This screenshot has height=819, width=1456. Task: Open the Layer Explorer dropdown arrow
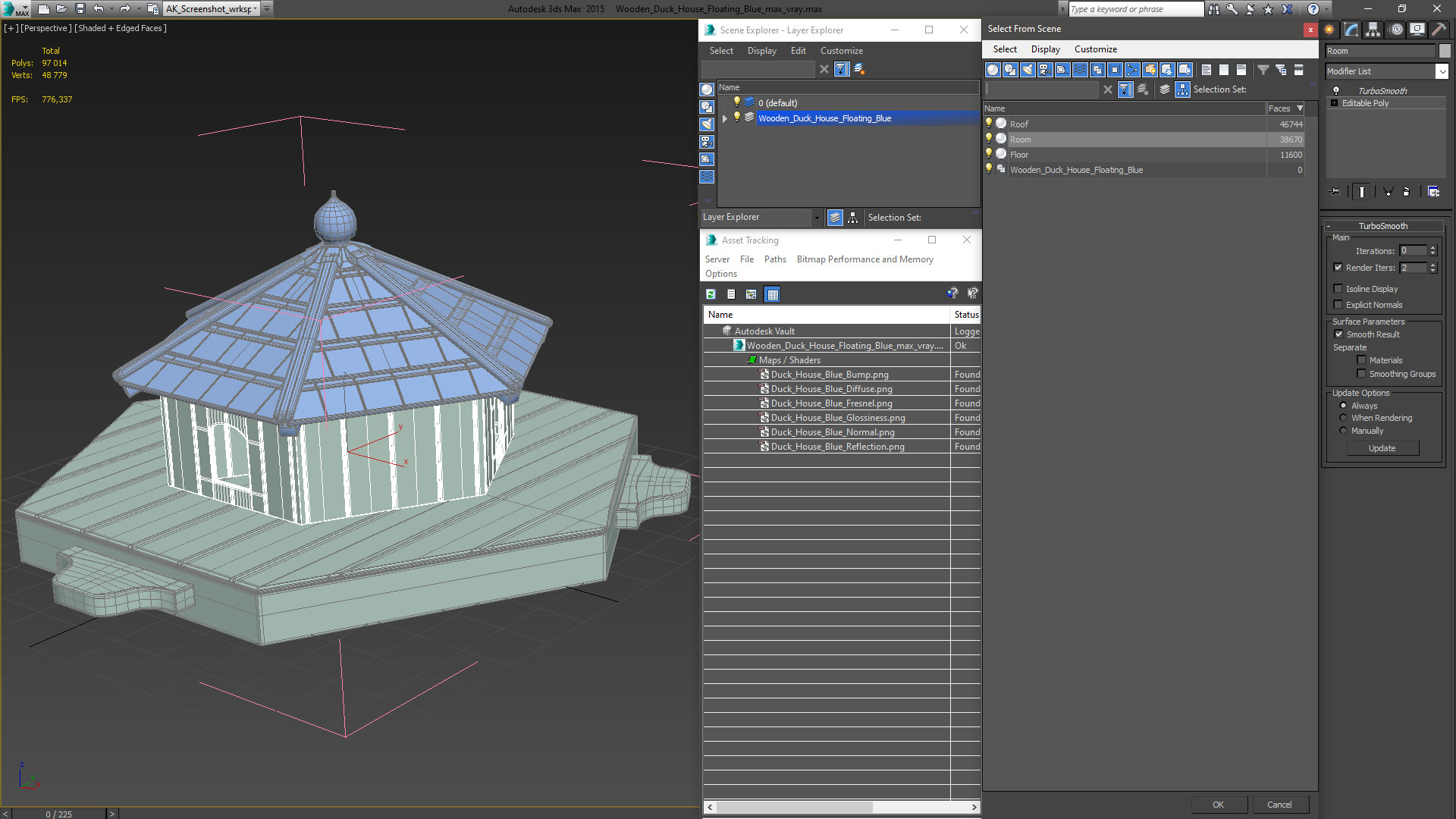point(817,218)
